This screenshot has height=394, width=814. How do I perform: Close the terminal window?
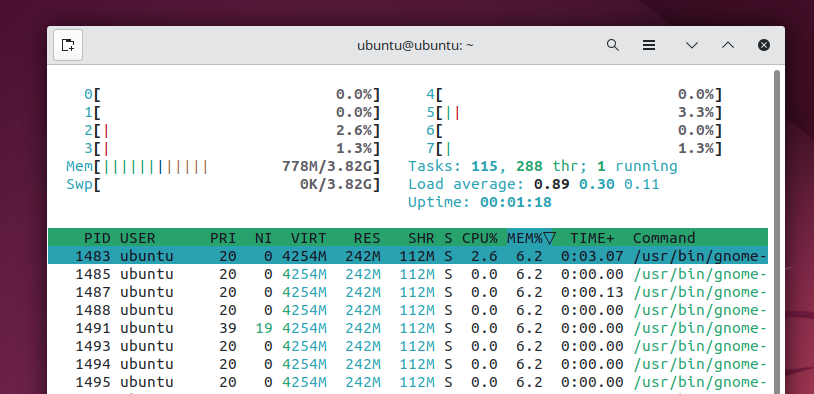click(x=764, y=45)
